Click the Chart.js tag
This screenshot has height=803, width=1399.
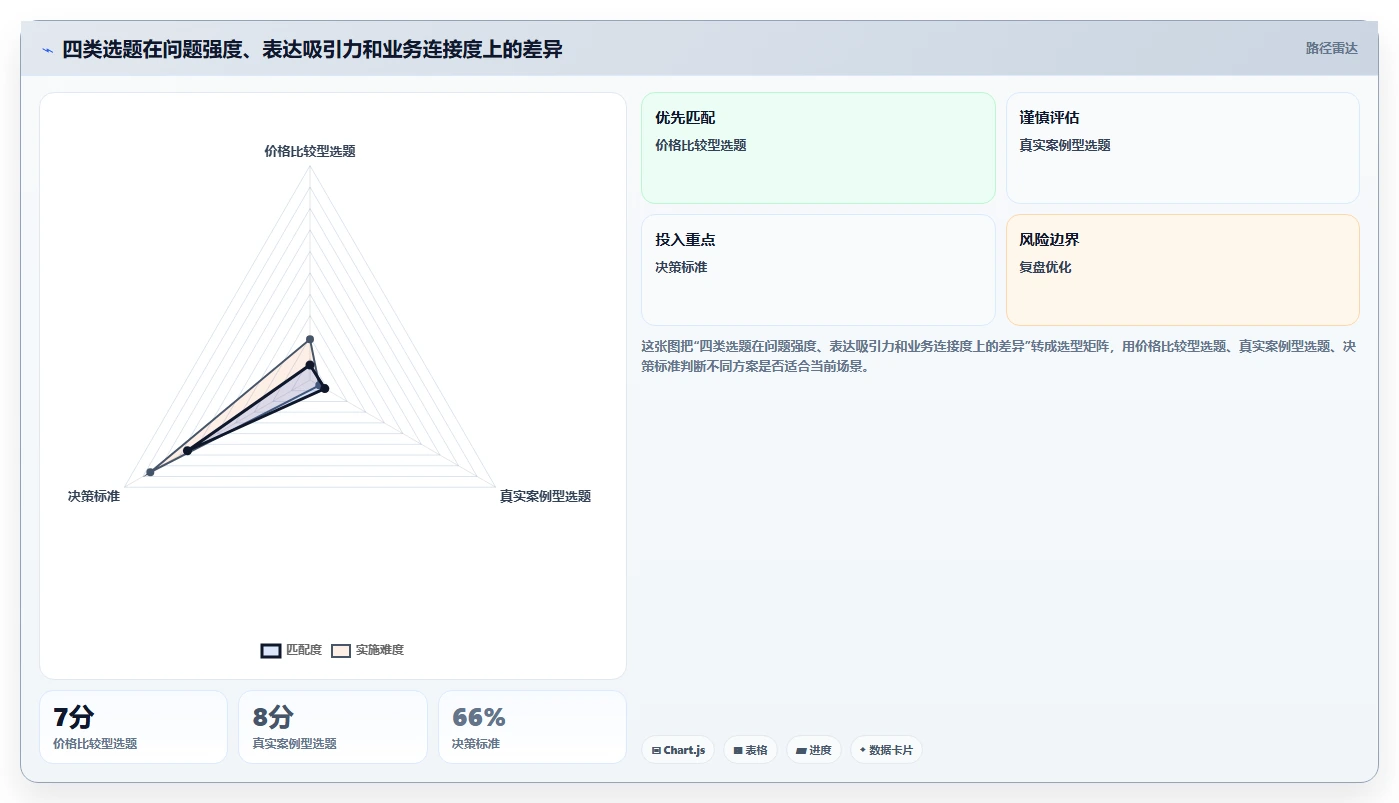pyautogui.click(x=678, y=750)
